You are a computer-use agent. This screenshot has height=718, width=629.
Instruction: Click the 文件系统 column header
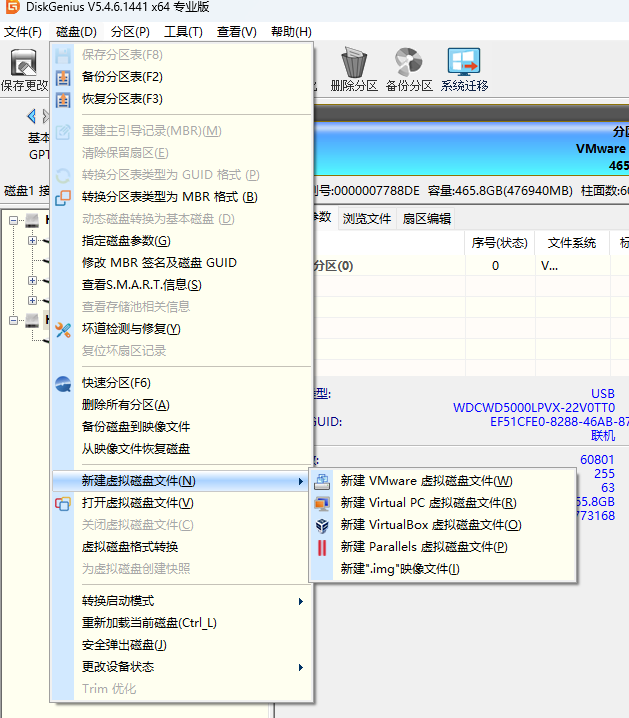571,242
